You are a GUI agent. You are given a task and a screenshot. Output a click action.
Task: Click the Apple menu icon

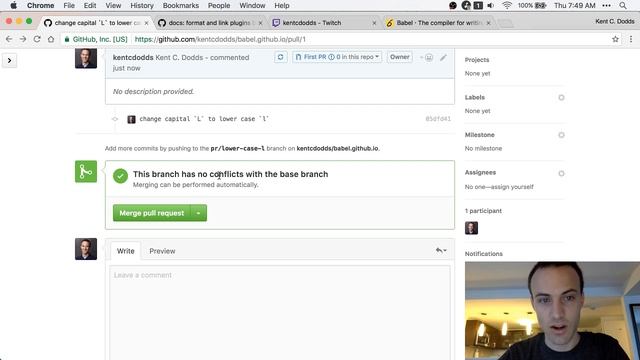pos(13,5)
